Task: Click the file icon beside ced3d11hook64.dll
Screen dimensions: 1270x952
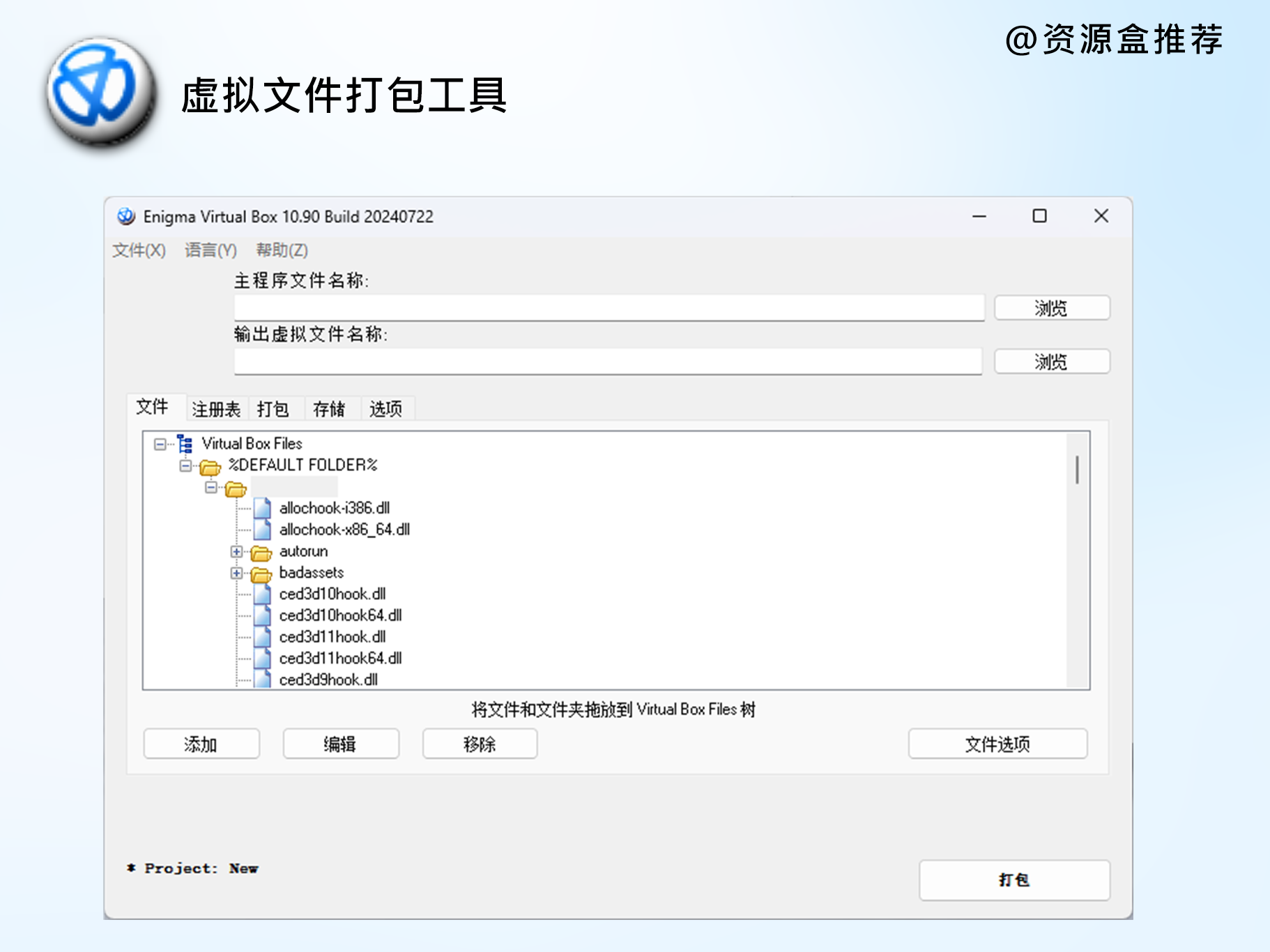Action: (x=262, y=659)
